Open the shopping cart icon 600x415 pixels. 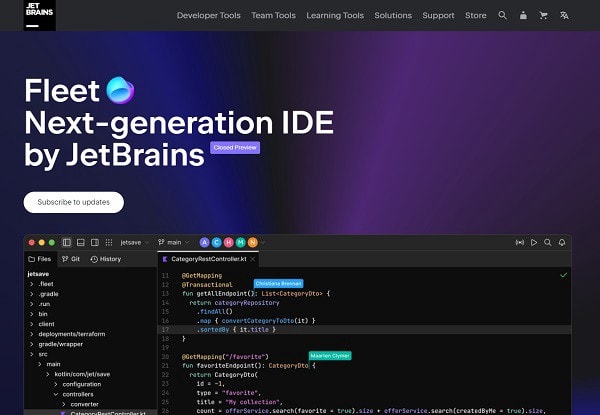click(x=543, y=15)
